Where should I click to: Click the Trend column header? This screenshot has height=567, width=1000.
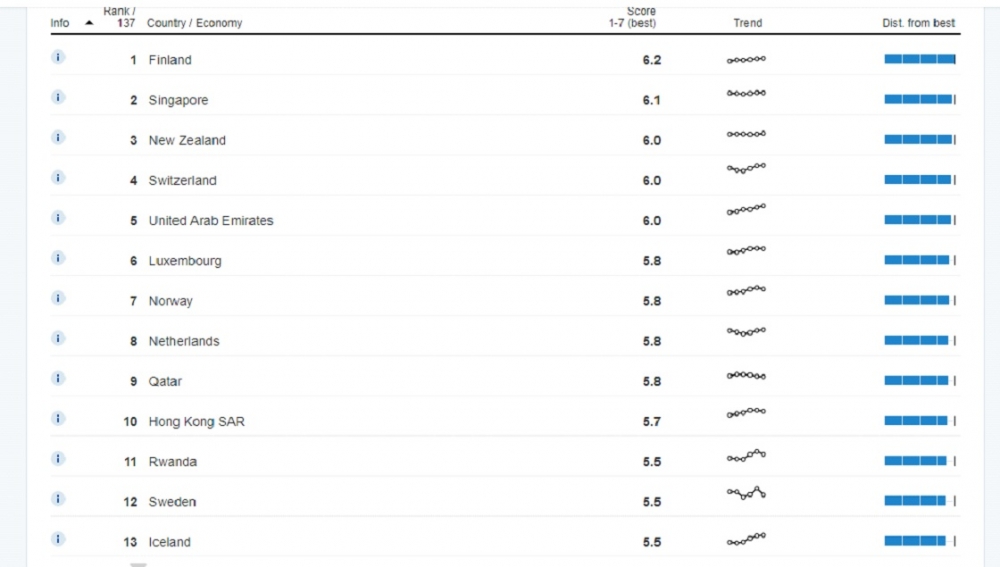point(747,23)
